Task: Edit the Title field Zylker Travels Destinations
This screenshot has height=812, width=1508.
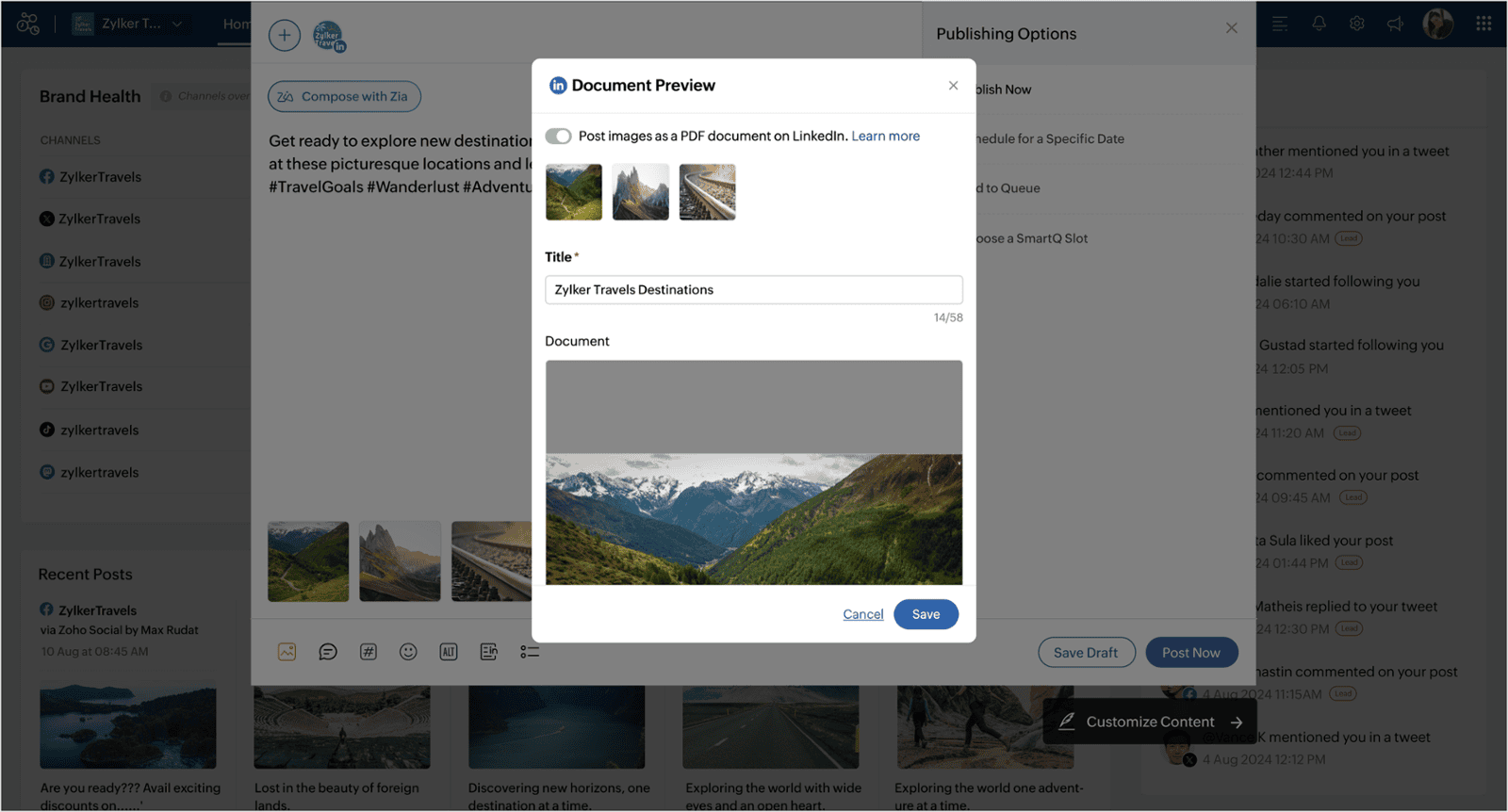Action: click(x=754, y=289)
